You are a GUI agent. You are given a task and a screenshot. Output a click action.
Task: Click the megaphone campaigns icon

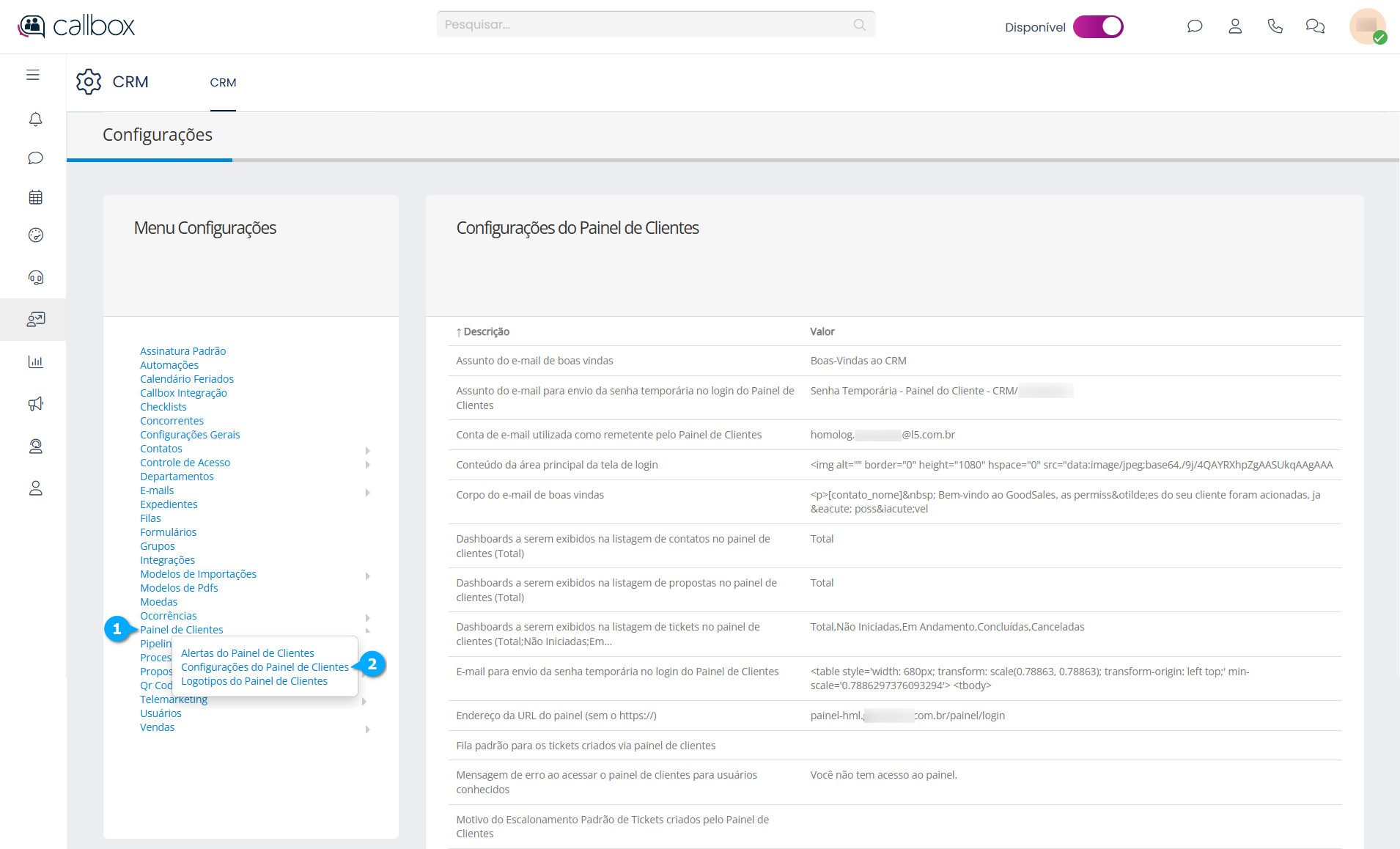point(35,404)
